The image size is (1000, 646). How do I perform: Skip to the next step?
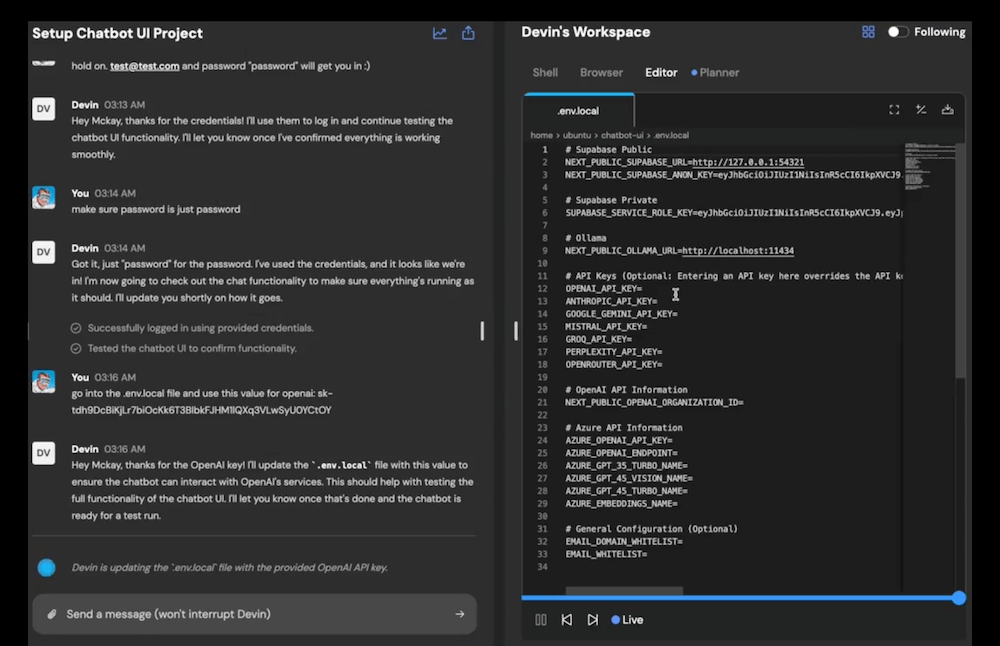click(593, 620)
